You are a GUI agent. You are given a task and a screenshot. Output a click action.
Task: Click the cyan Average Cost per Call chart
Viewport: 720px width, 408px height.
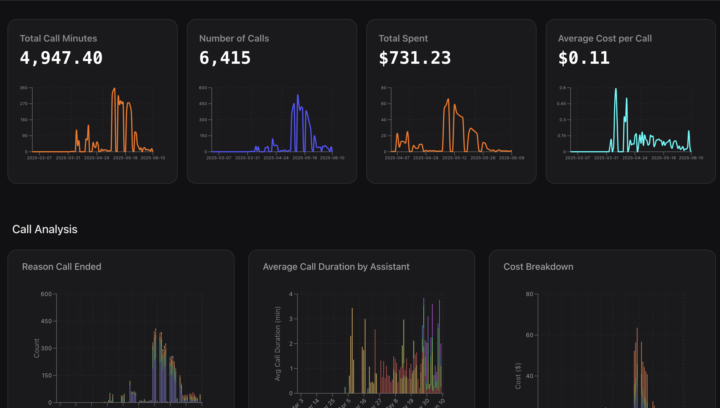click(635, 122)
